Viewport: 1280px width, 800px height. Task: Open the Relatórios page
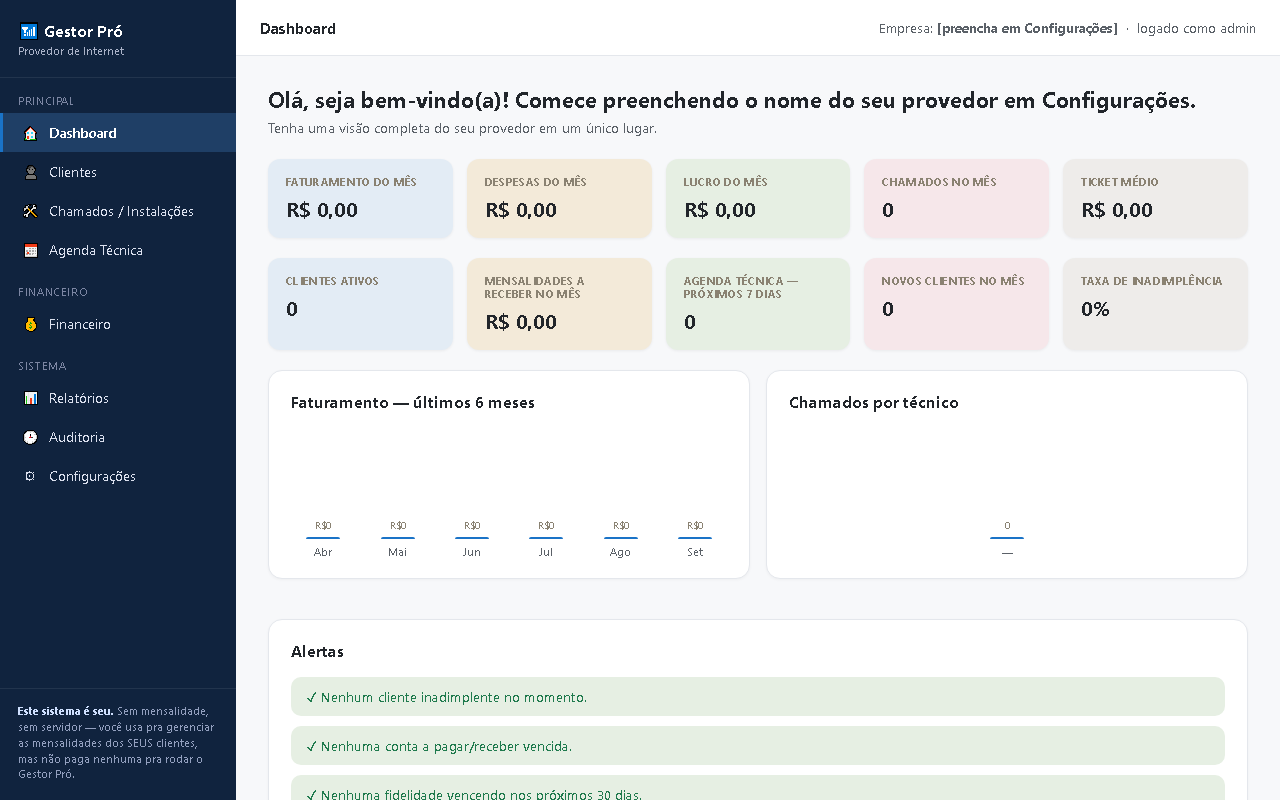point(118,398)
